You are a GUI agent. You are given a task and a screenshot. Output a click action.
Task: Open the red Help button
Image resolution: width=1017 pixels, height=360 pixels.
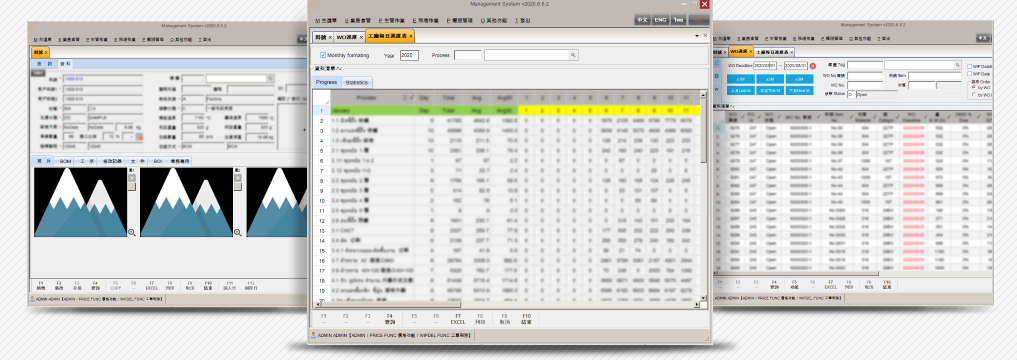click(x=699, y=20)
